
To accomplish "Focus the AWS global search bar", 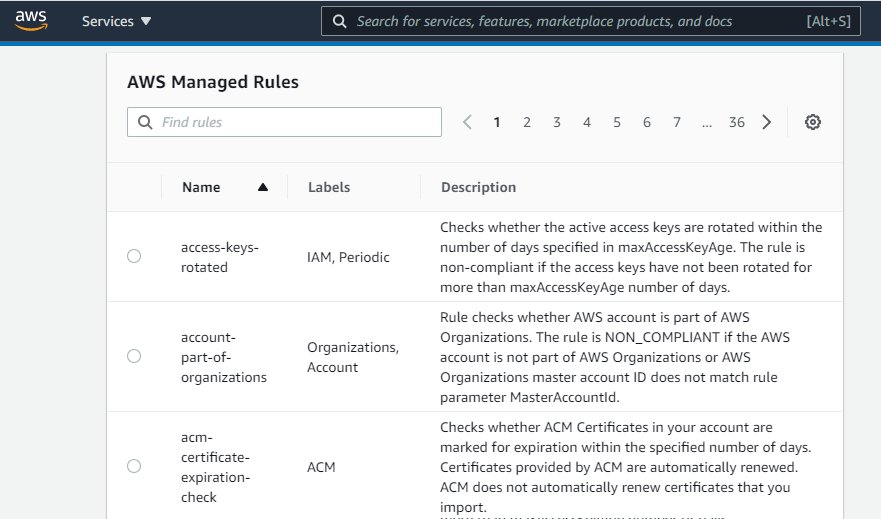I will [x=591, y=21].
